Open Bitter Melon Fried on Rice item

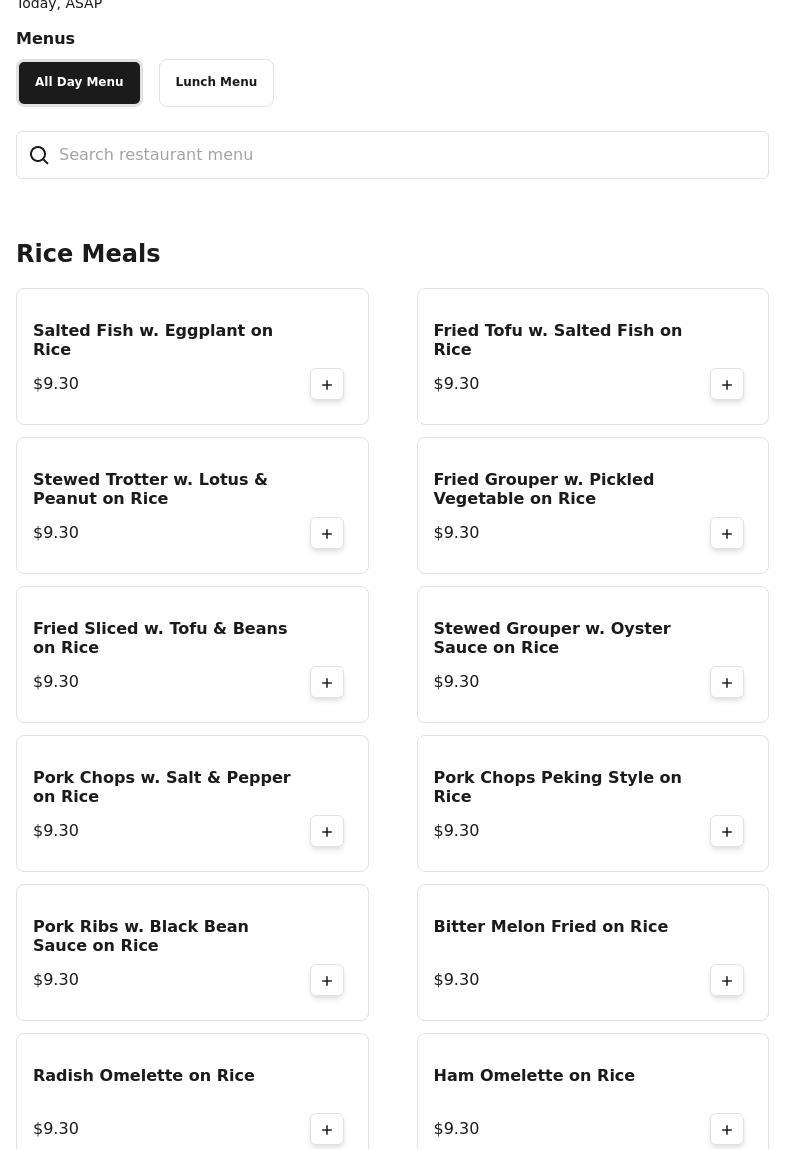pos(550,927)
